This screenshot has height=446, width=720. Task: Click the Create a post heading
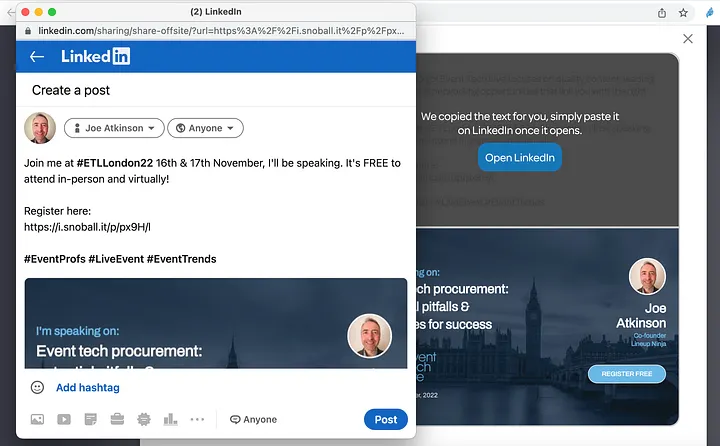(71, 90)
